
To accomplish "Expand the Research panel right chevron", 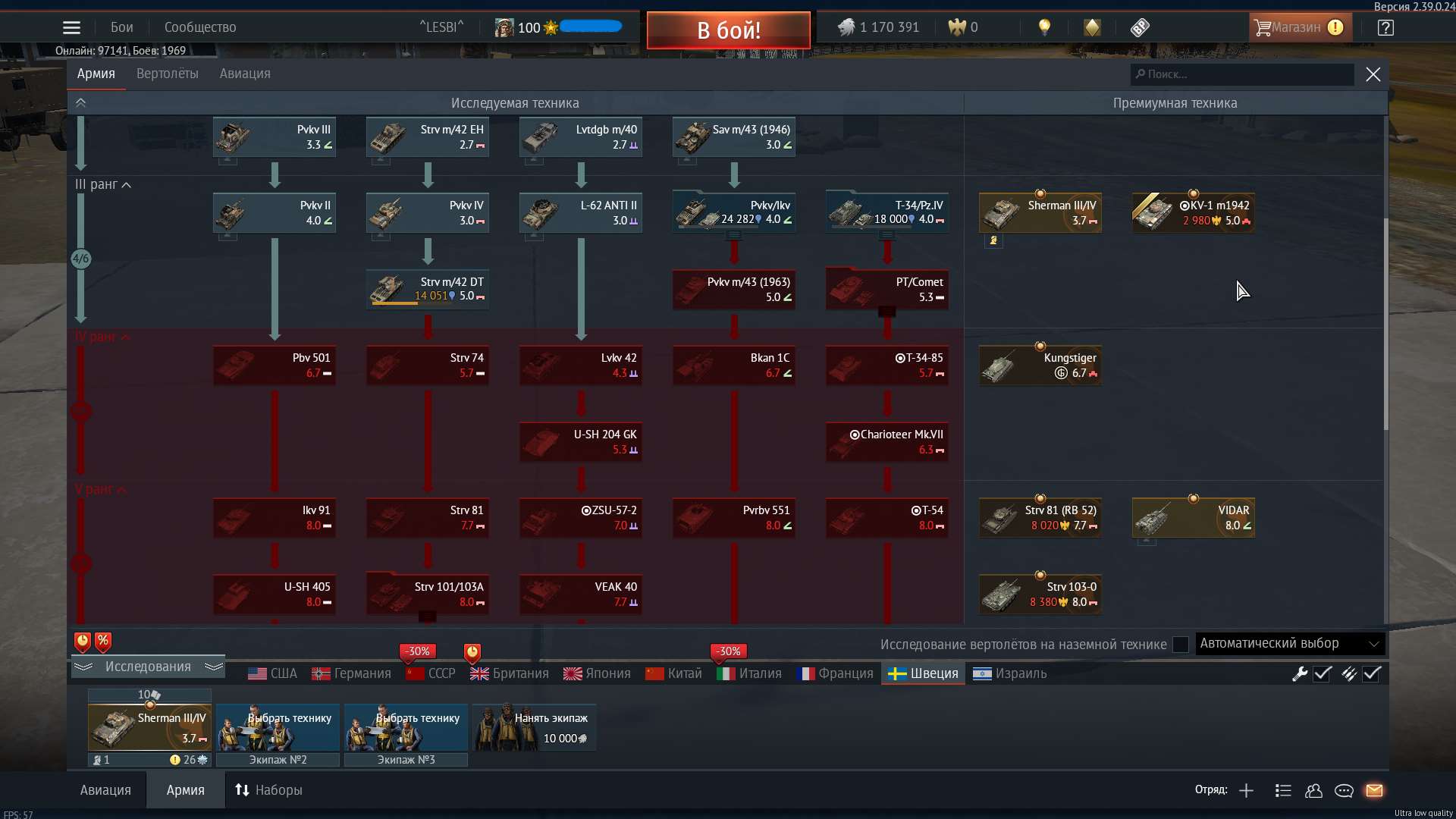I will pos(214,667).
